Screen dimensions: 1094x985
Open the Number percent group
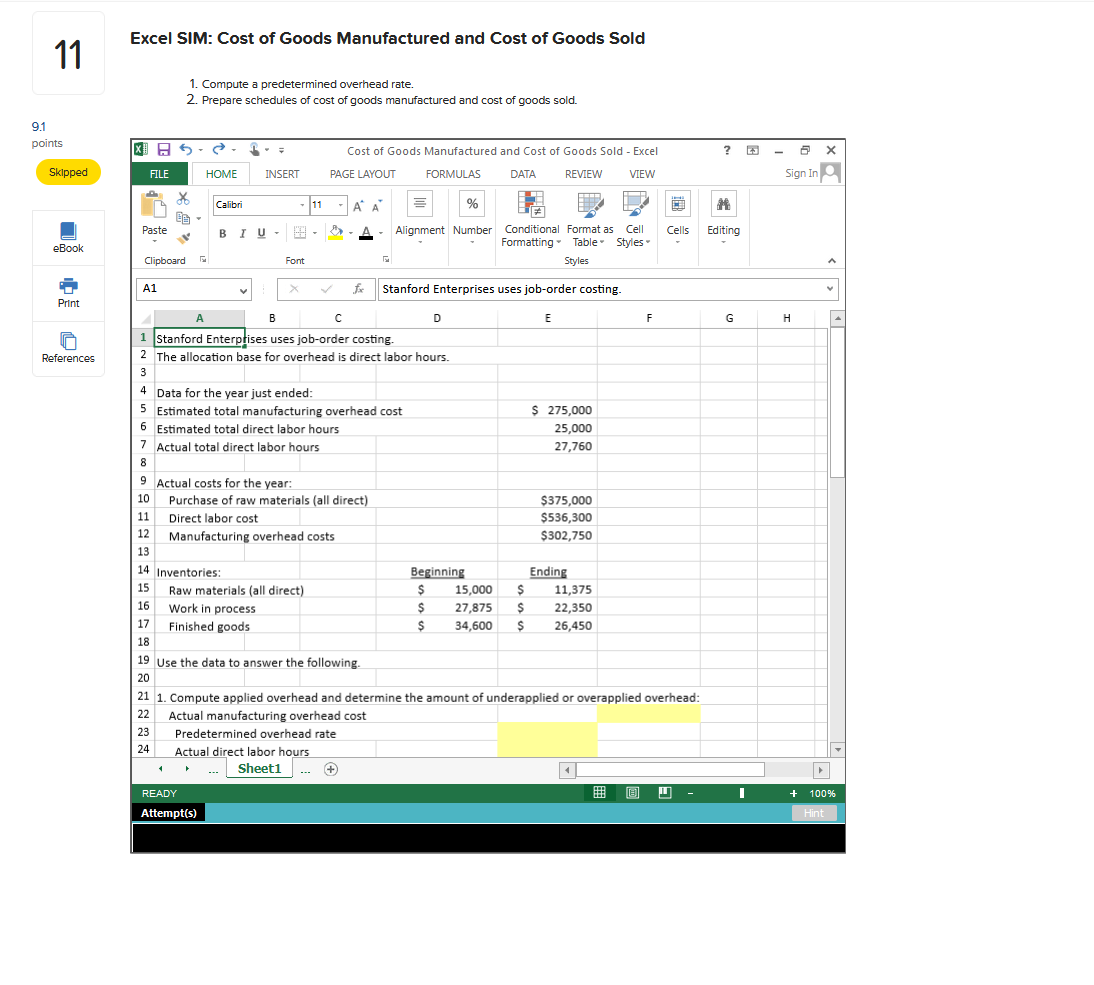(x=472, y=217)
